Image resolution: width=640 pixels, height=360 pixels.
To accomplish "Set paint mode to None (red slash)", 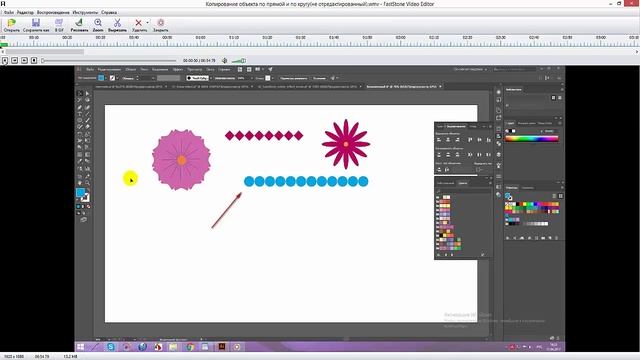I will pos(88,207).
